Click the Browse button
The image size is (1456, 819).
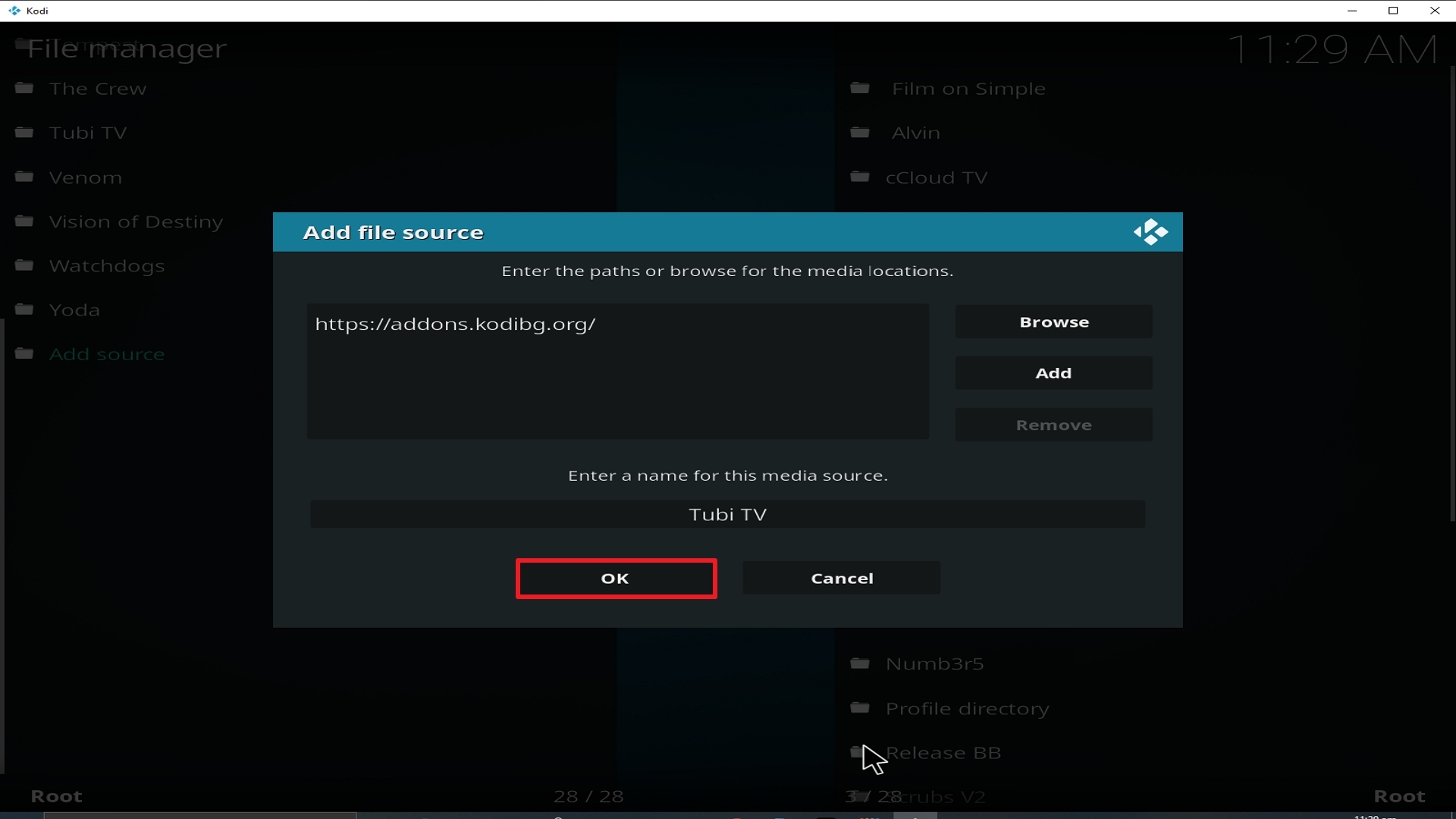click(x=1054, y=322)
